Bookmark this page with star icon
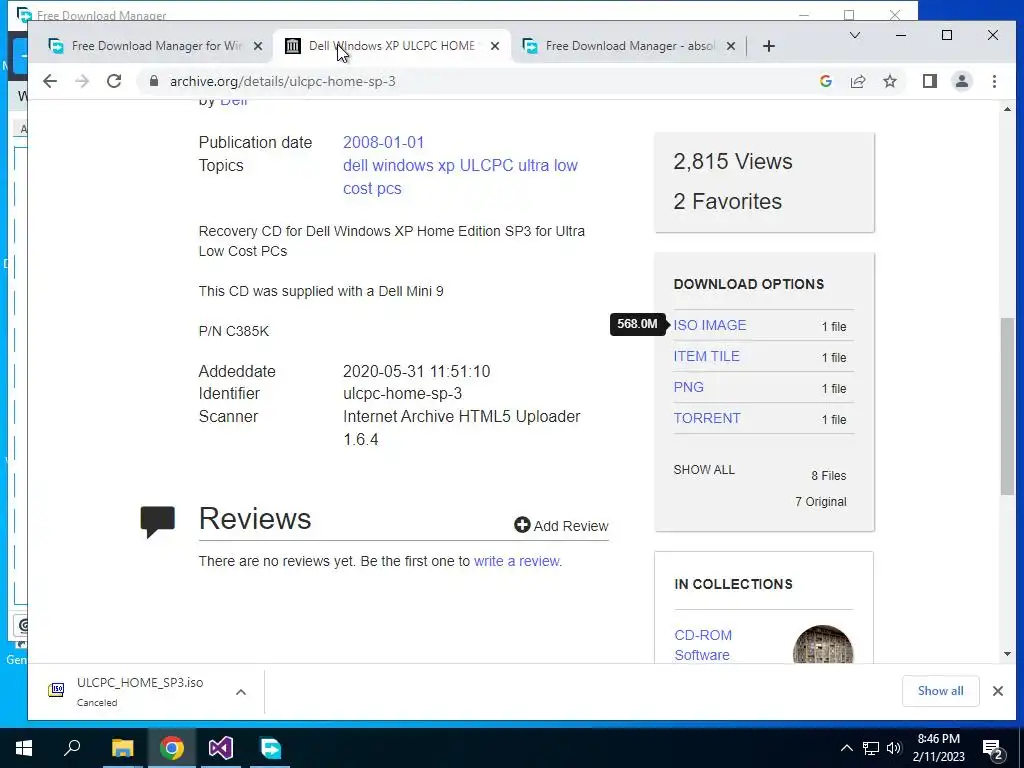The width and height of the screenshot is (1024, 768). 889,81
